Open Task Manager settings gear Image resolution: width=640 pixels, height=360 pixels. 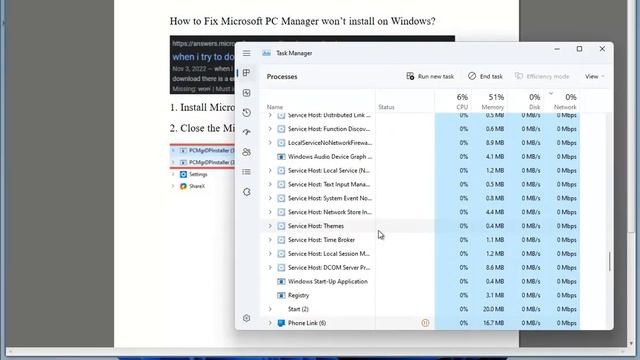(247, 318)
